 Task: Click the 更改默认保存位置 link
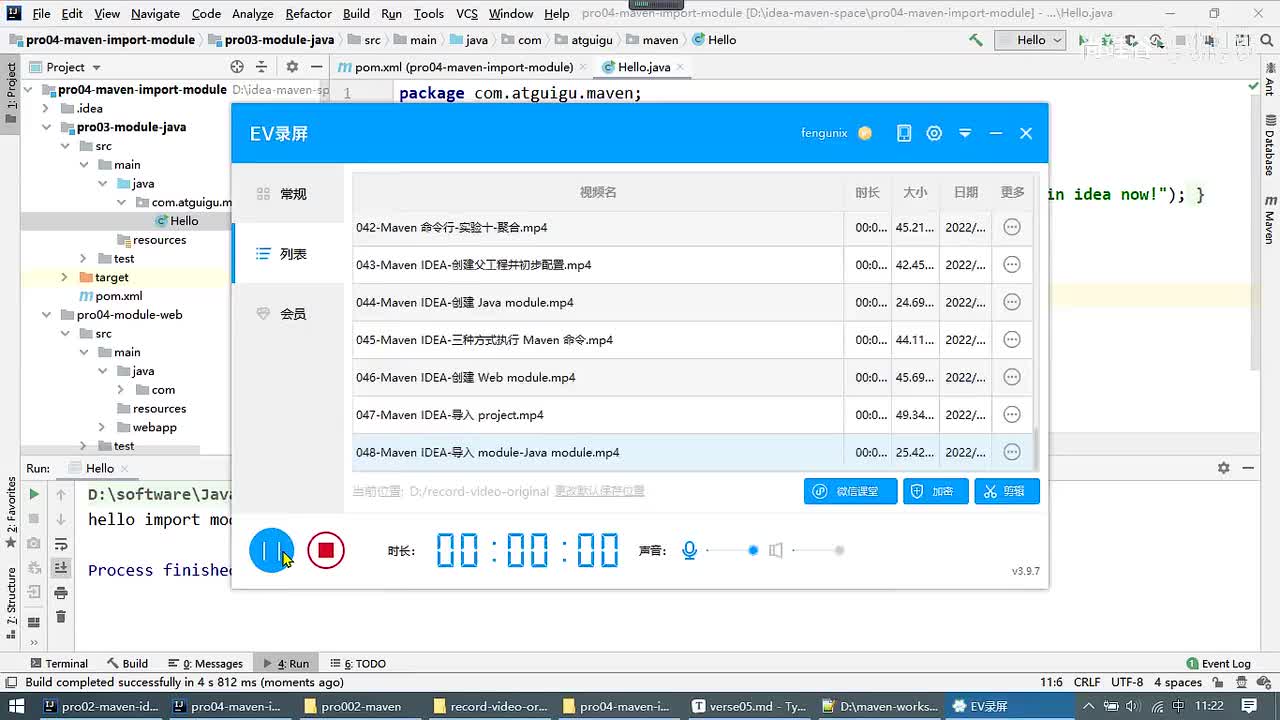click(x=600, y=491)
